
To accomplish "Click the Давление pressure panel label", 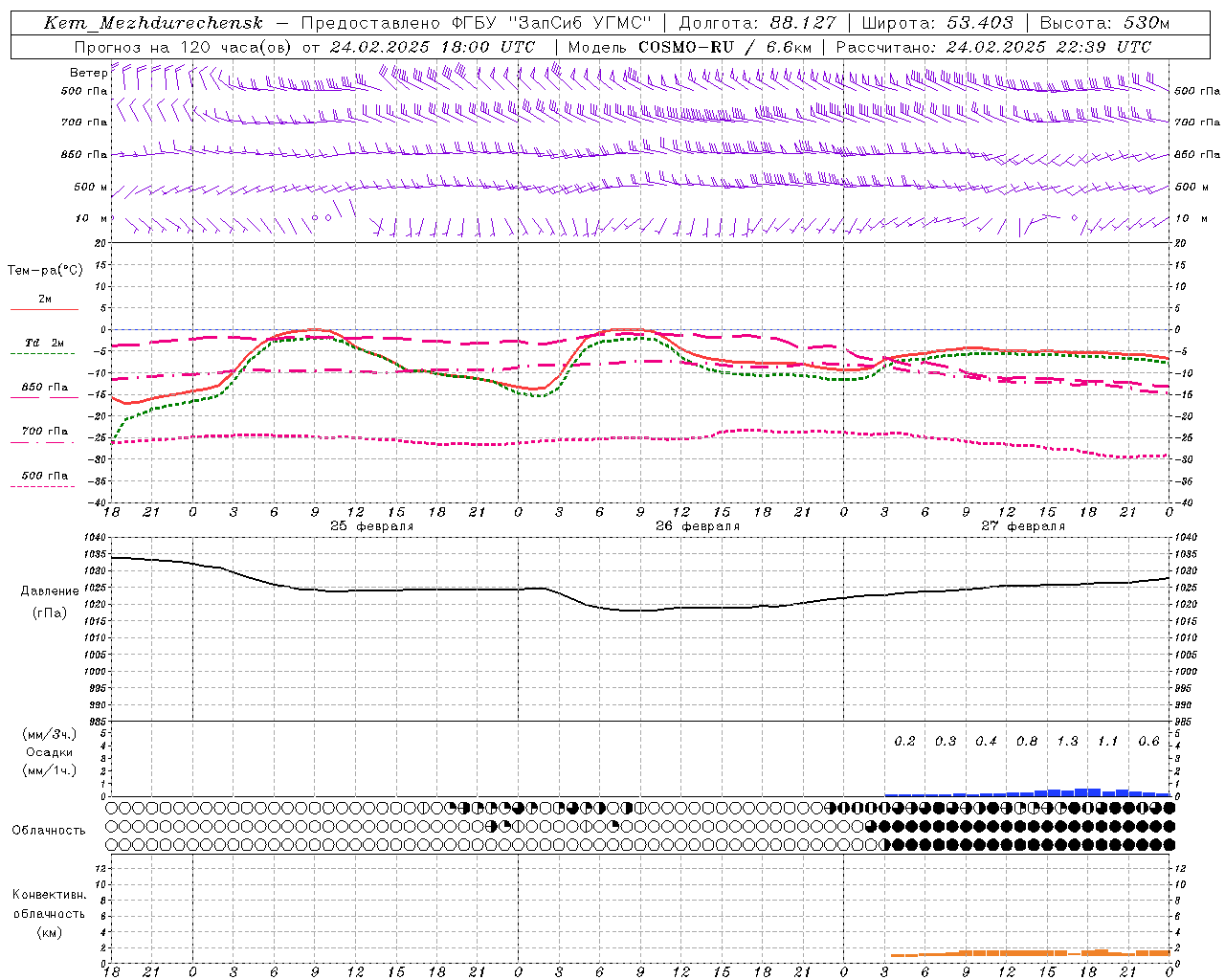I will (x=50, y=591).
